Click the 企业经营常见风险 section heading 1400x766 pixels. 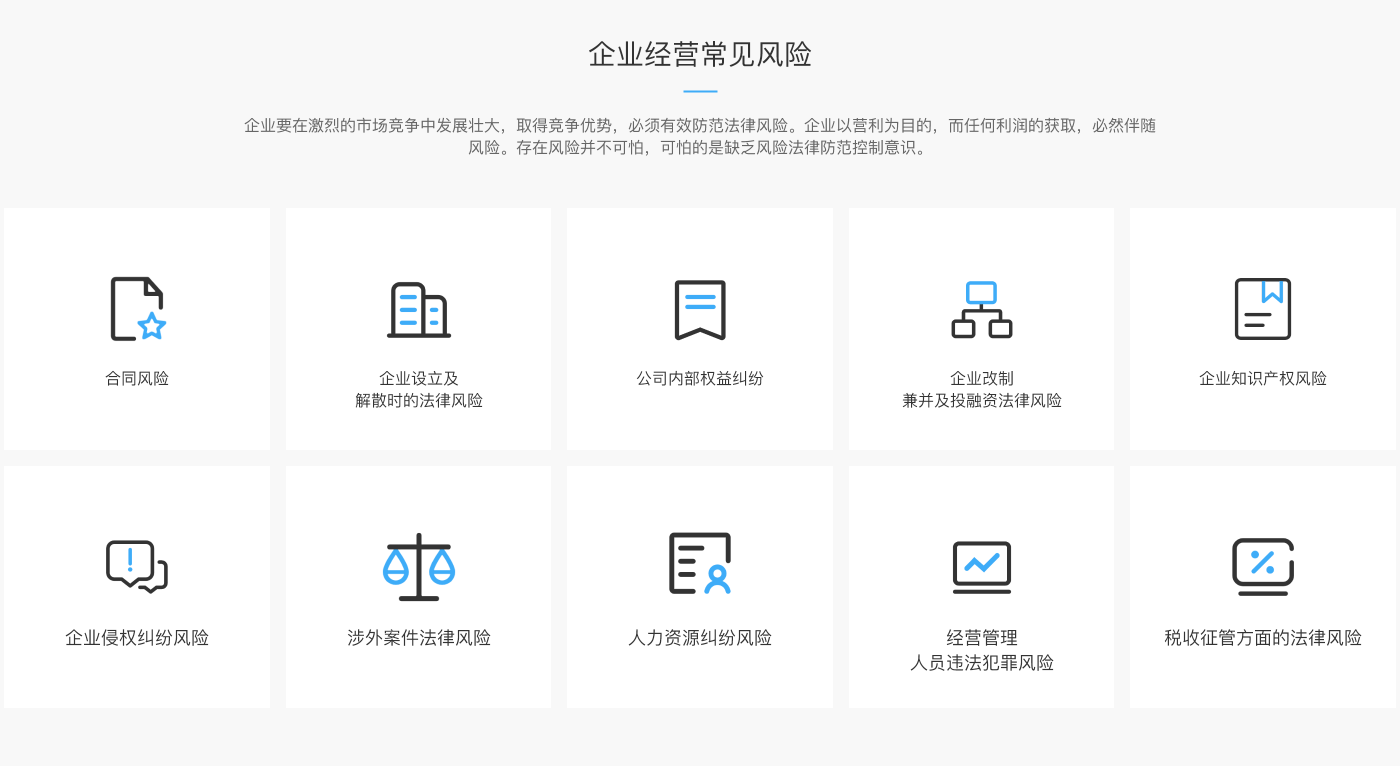pyautogui.click(x=700, y=54)
